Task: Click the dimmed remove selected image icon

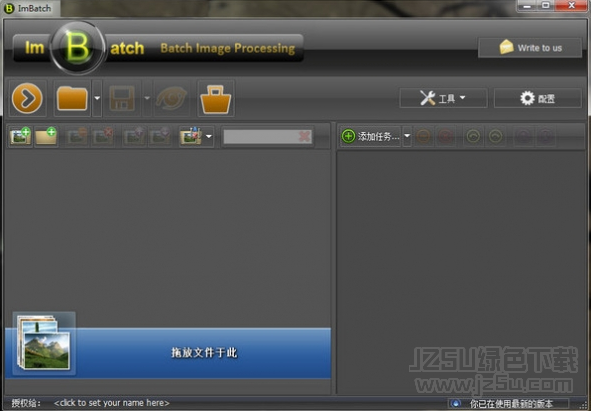Action: coord(77,136)
